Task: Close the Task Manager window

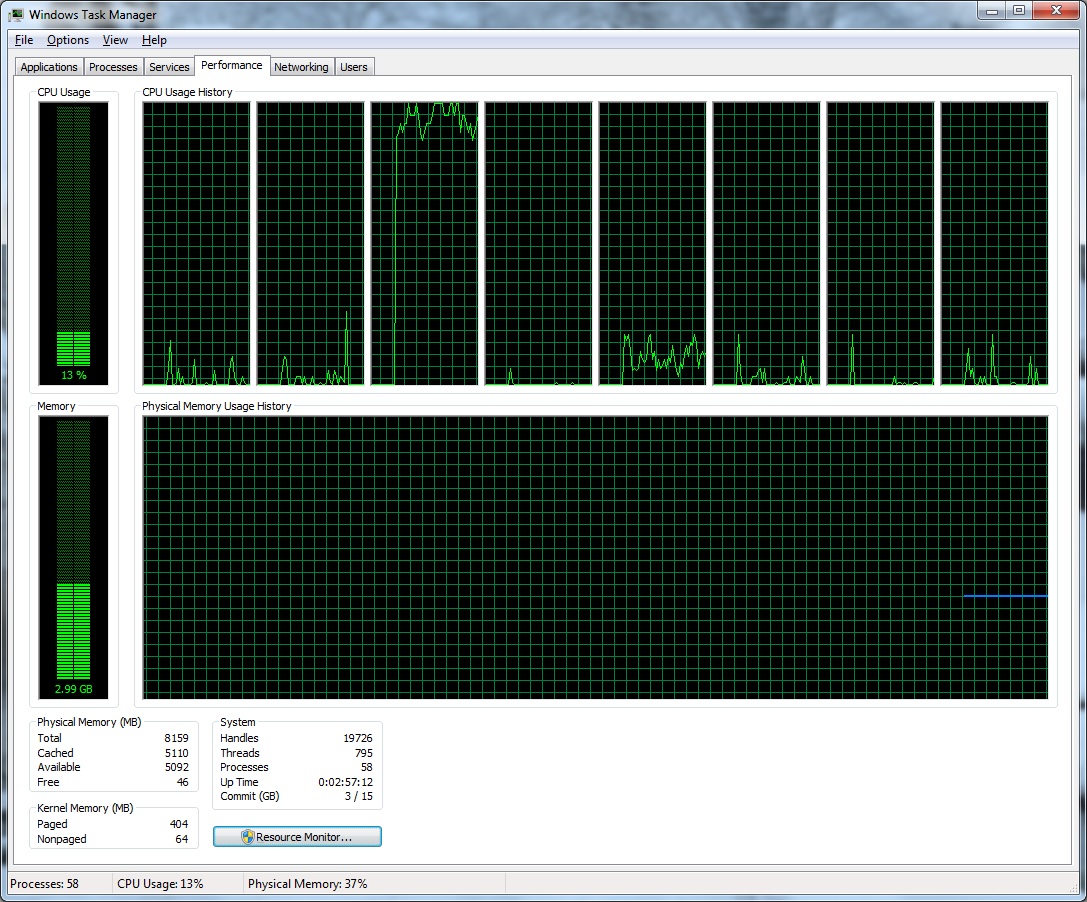Action: pyautogui.click(x=1056, y=11)
